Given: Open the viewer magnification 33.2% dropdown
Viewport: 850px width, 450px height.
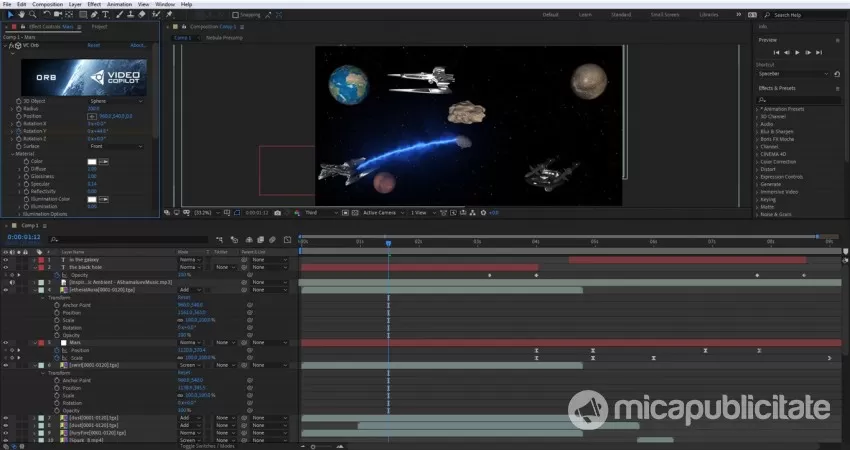Looking at the screenshot, I should click(x=208, y=213).
